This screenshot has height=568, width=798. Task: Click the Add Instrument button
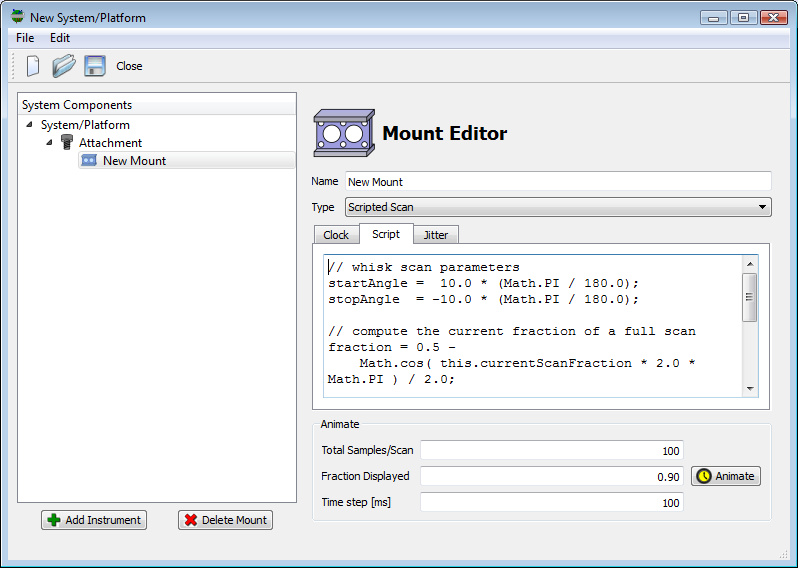94,520
